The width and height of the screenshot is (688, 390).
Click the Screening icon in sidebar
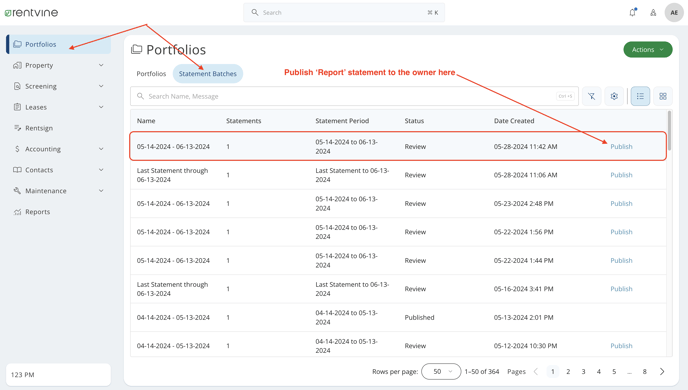(17, 86)
